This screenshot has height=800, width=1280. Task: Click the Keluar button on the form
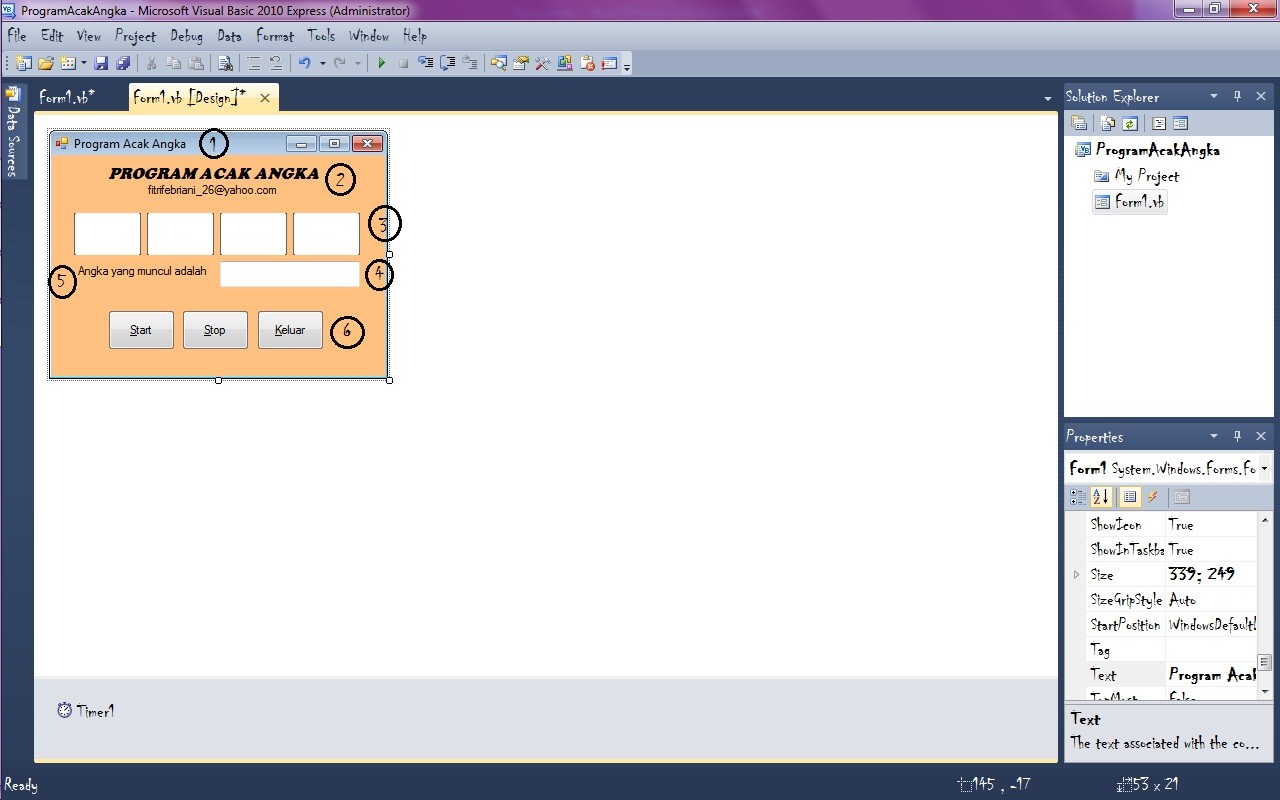pos(290,329)
